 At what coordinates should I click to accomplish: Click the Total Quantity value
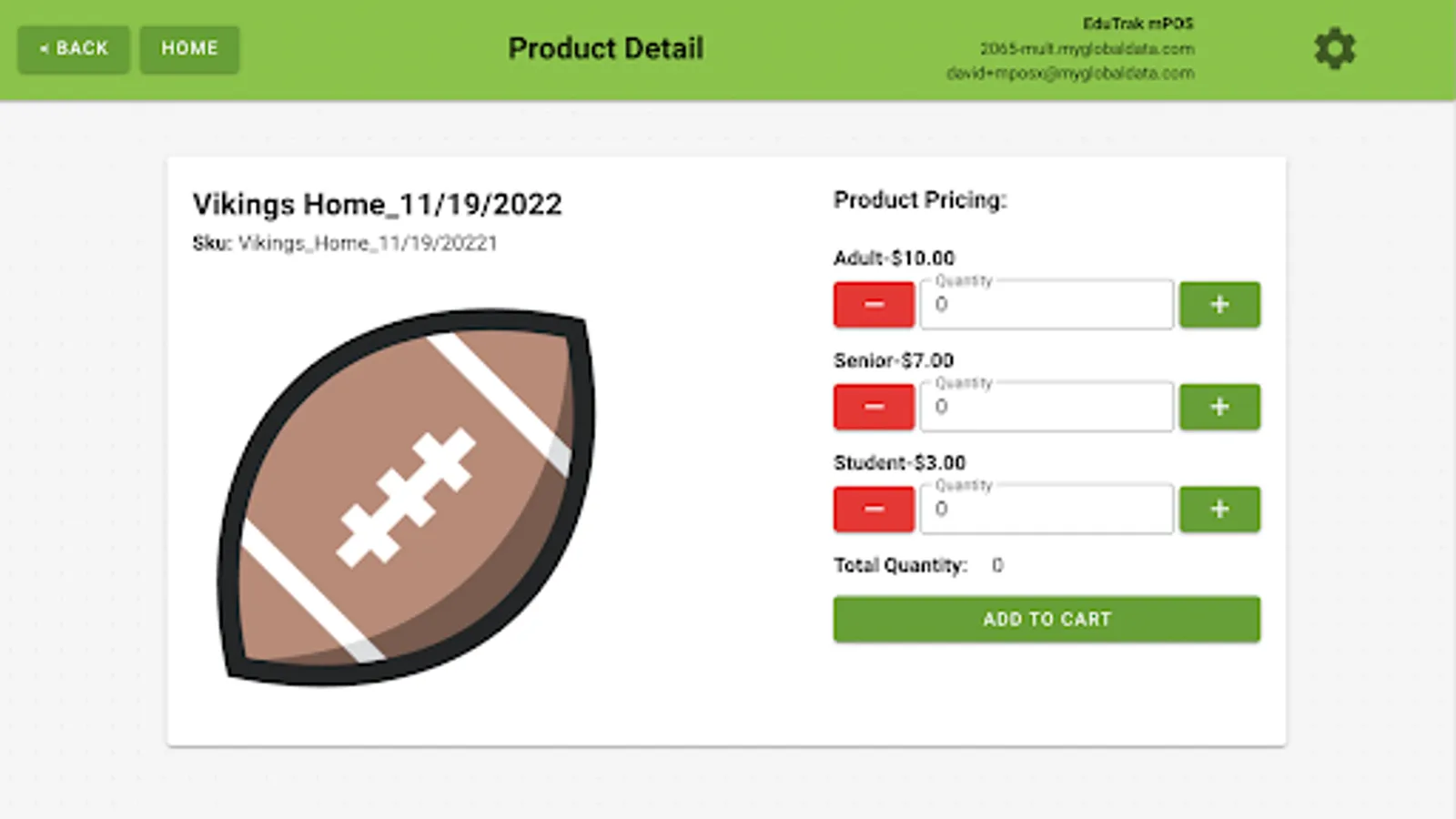point(997,565)
